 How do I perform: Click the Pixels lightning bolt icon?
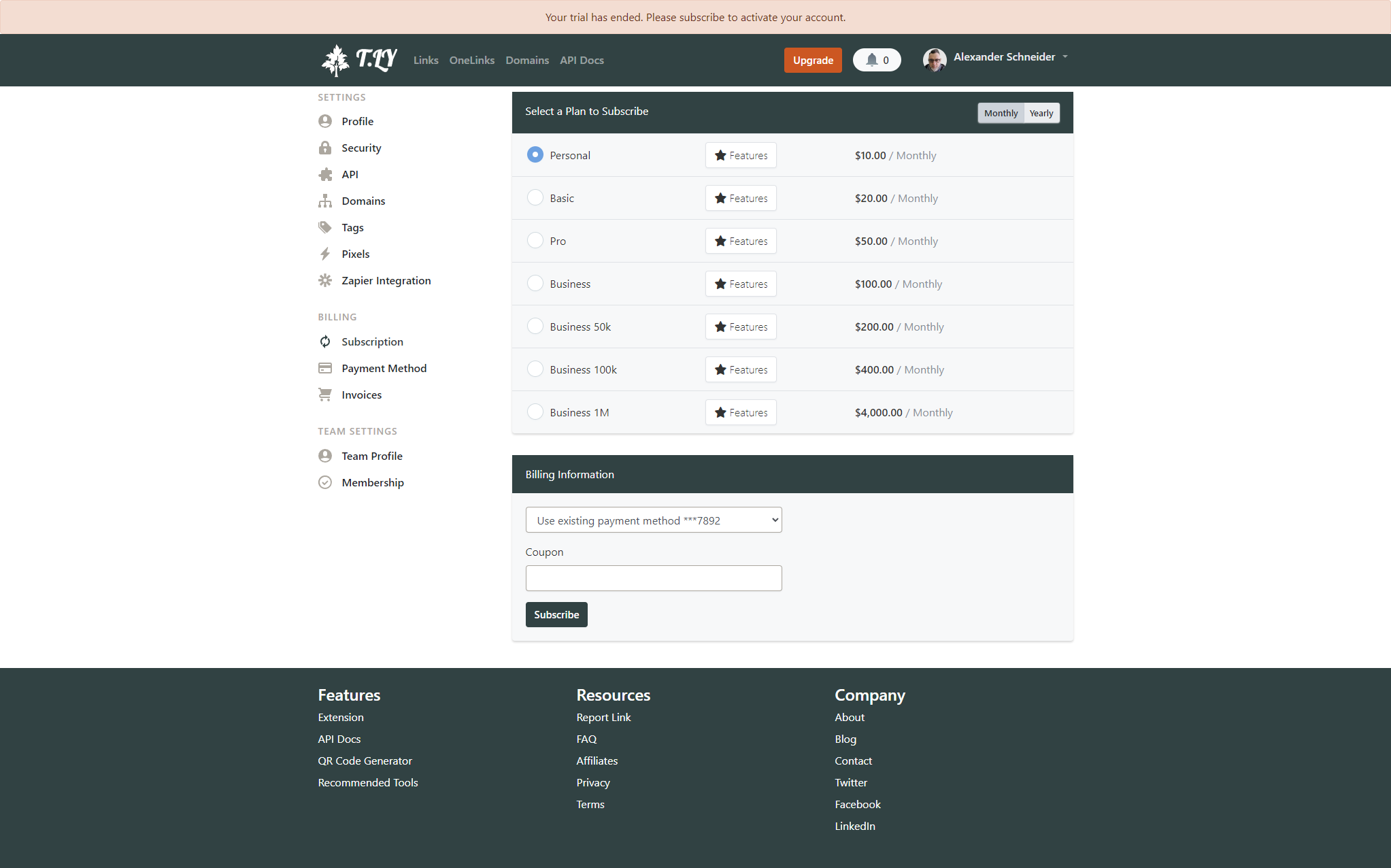click(325, 254)
